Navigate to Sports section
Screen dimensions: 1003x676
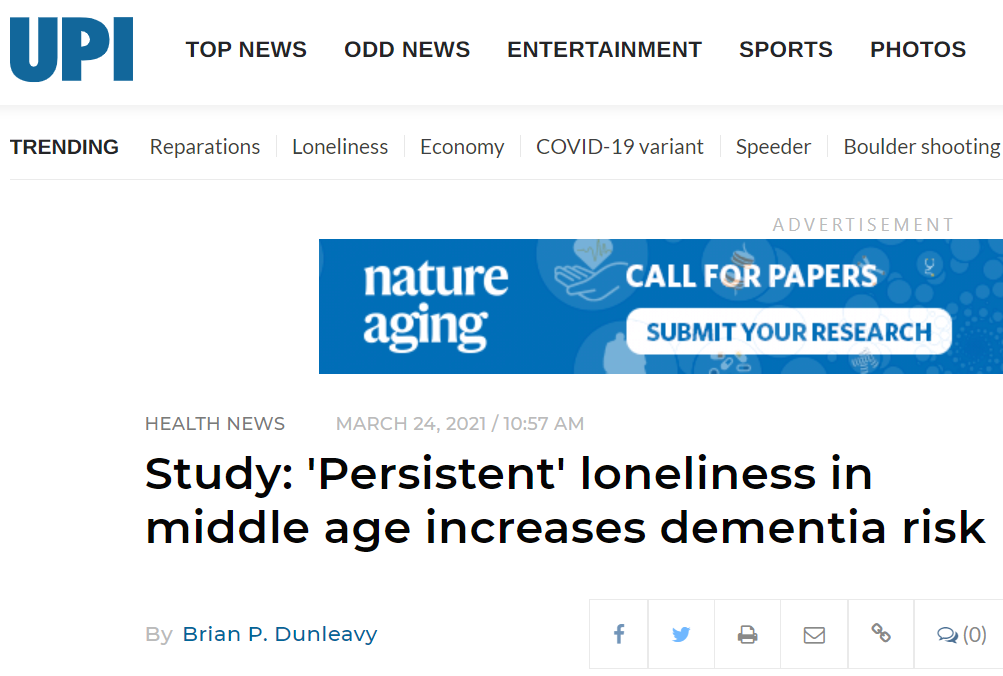click(x=786, y=49)
